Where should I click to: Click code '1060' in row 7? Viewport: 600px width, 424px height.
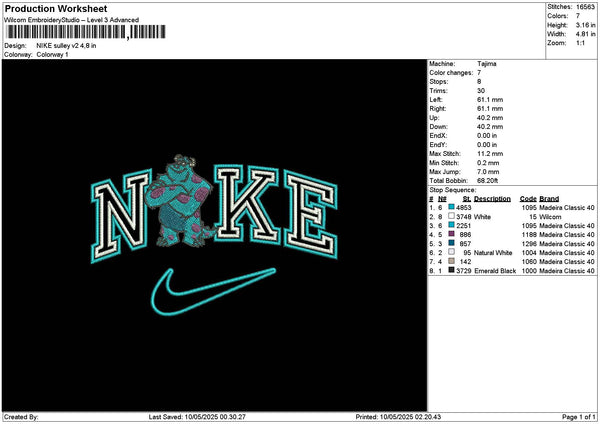click(x=529, y=262)
